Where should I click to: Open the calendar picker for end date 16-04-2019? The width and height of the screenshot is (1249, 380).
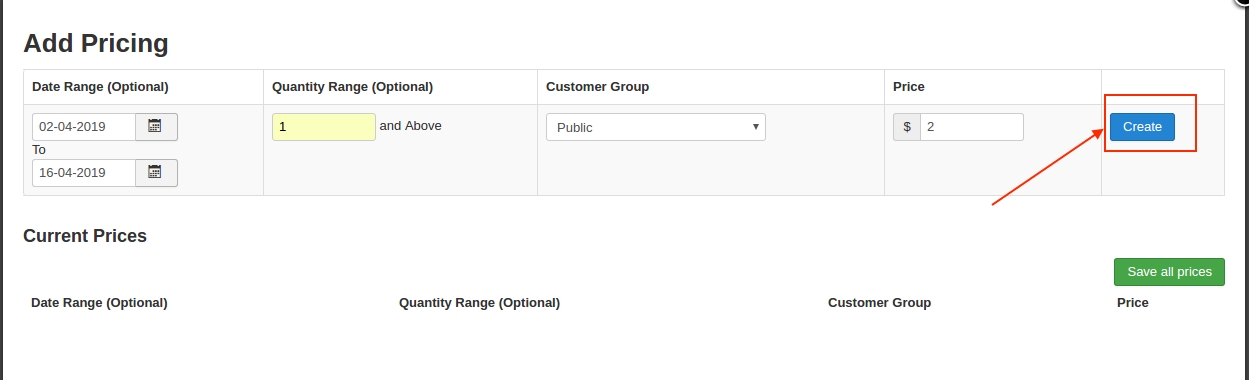[x=156, y=173]
